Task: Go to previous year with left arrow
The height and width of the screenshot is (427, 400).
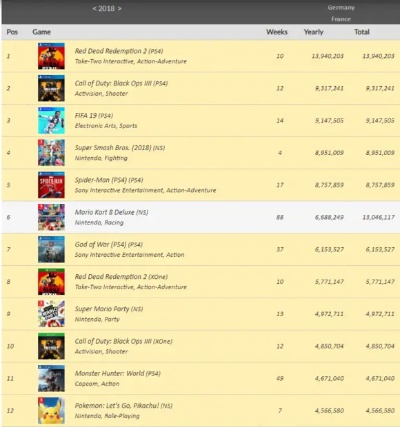Action: 94,9
